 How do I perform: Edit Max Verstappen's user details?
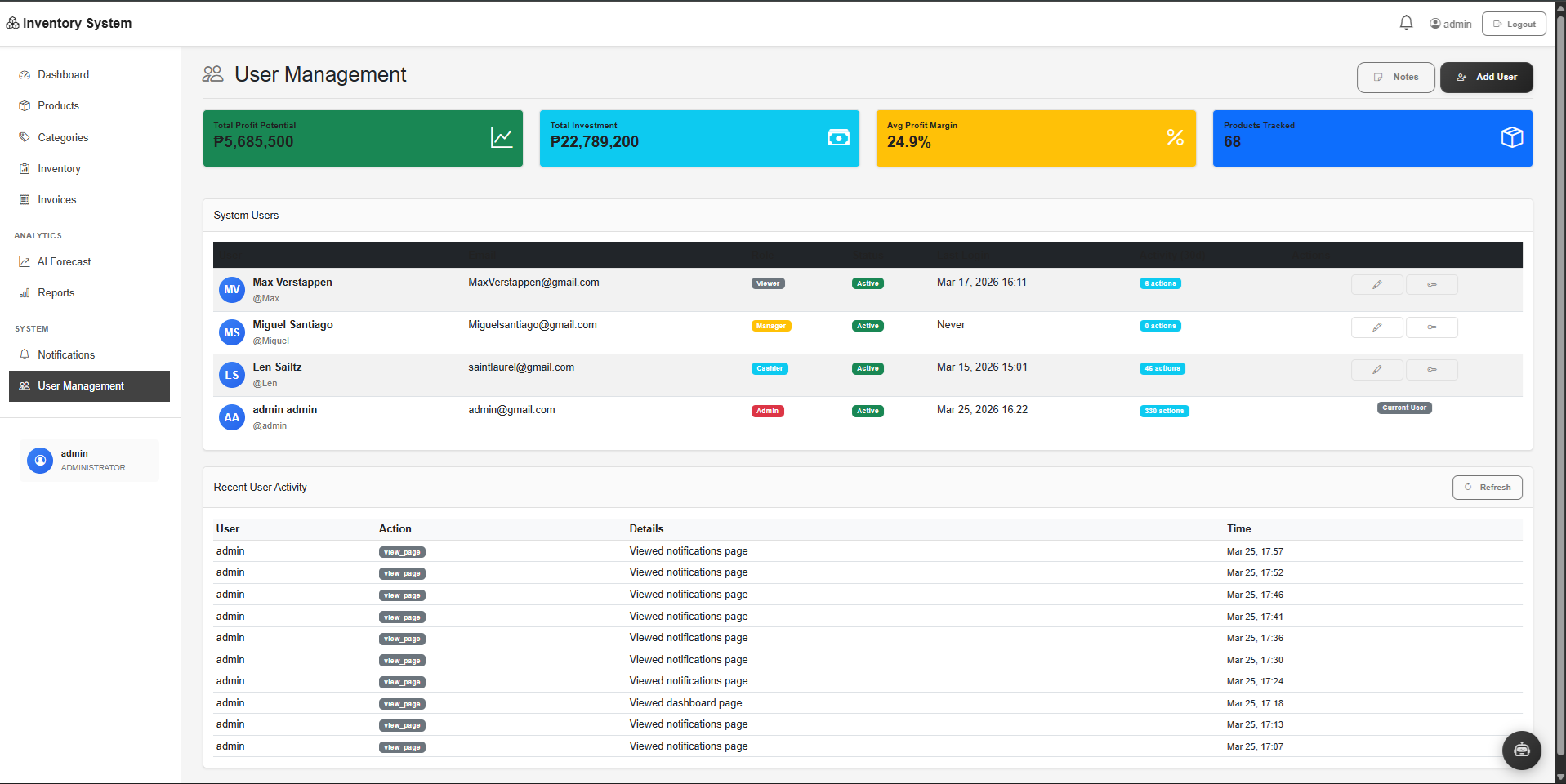pyautogui.click(x=1376, y=284)
